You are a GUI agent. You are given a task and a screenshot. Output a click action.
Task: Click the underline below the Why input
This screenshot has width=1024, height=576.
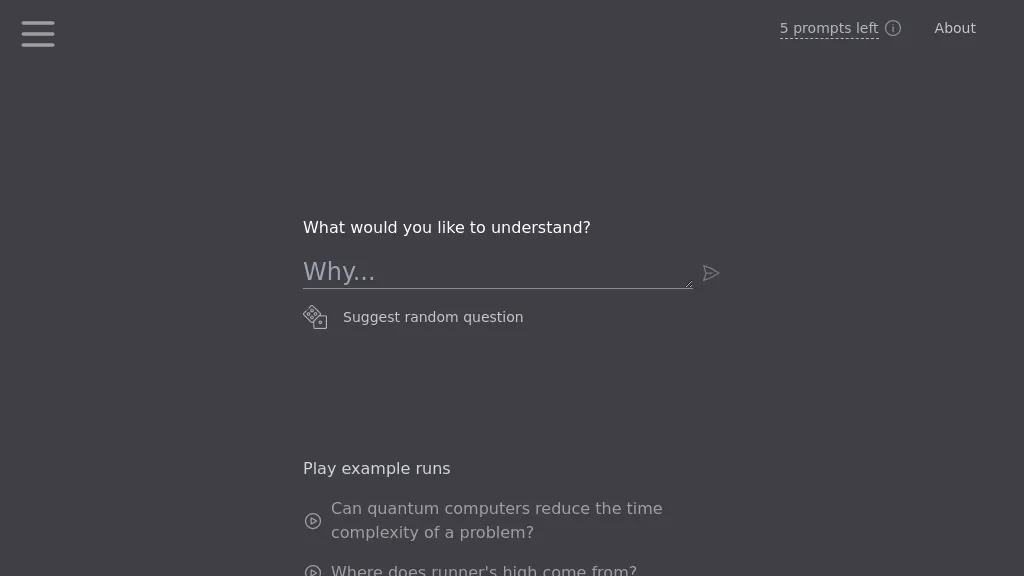(497, 289)
